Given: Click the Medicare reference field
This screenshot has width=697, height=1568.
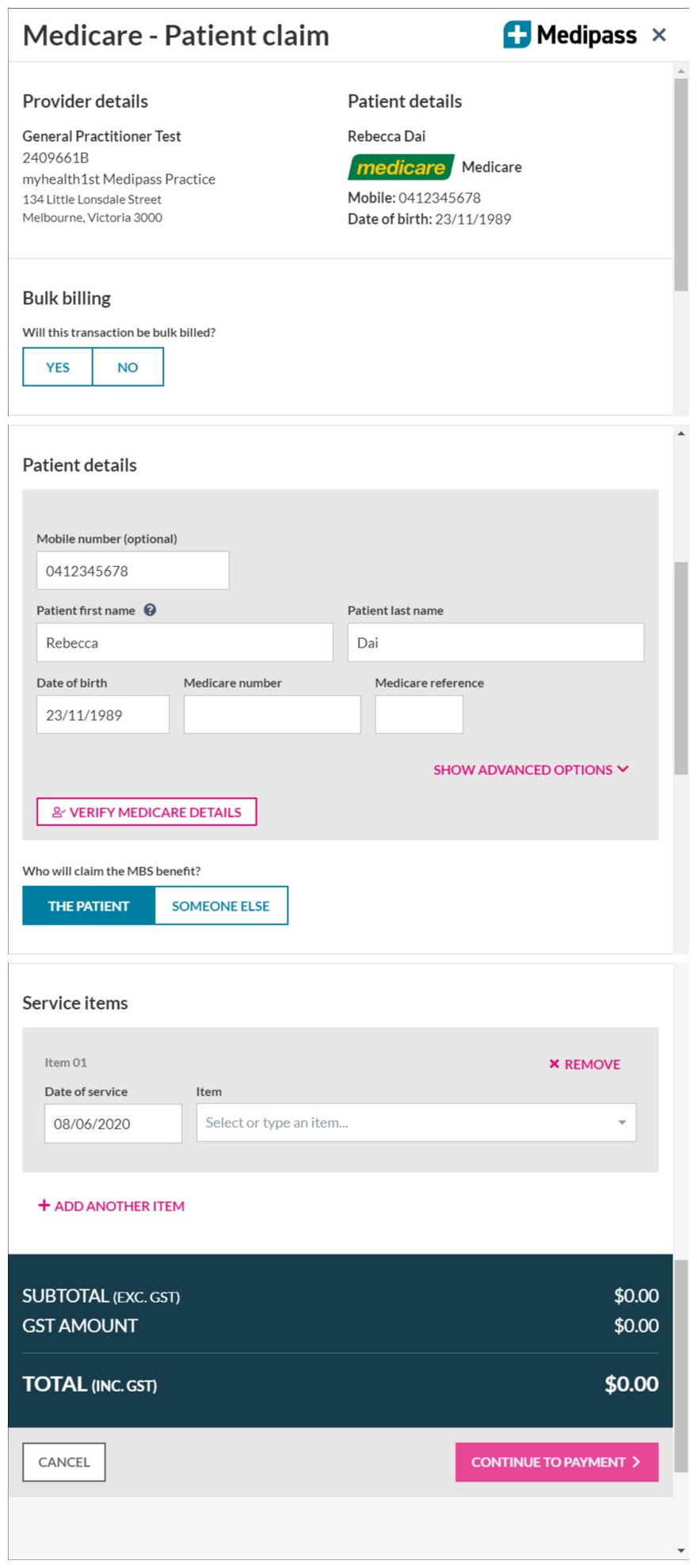Looking at the screenshot, I should click(419, 715).
